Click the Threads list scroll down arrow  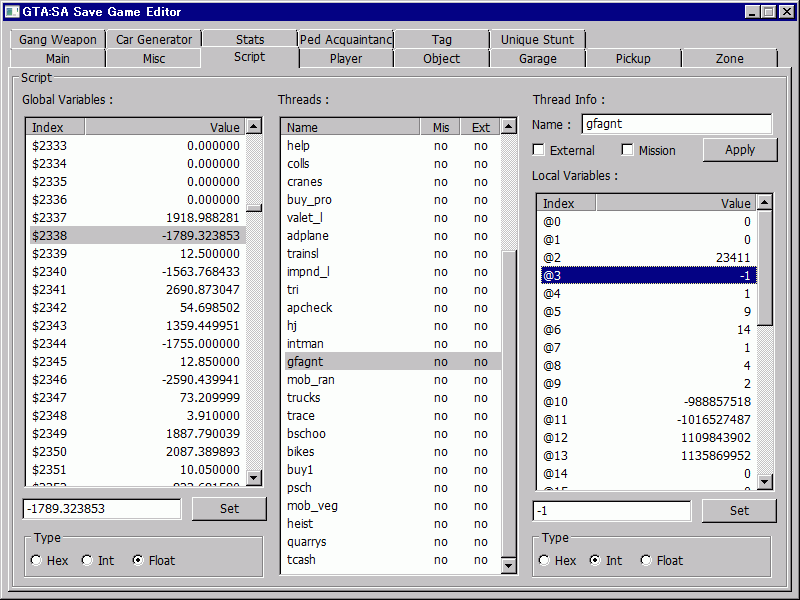[x=509, y=565]
